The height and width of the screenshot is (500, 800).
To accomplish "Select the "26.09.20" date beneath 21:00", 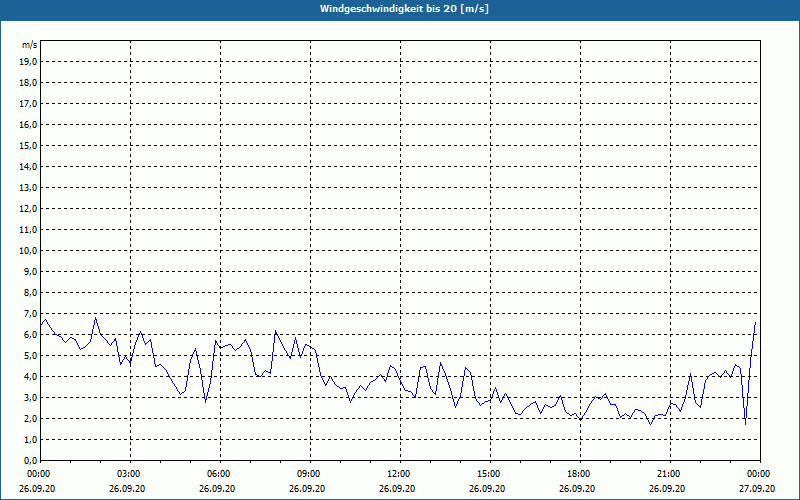I will [x=667, y=488].
